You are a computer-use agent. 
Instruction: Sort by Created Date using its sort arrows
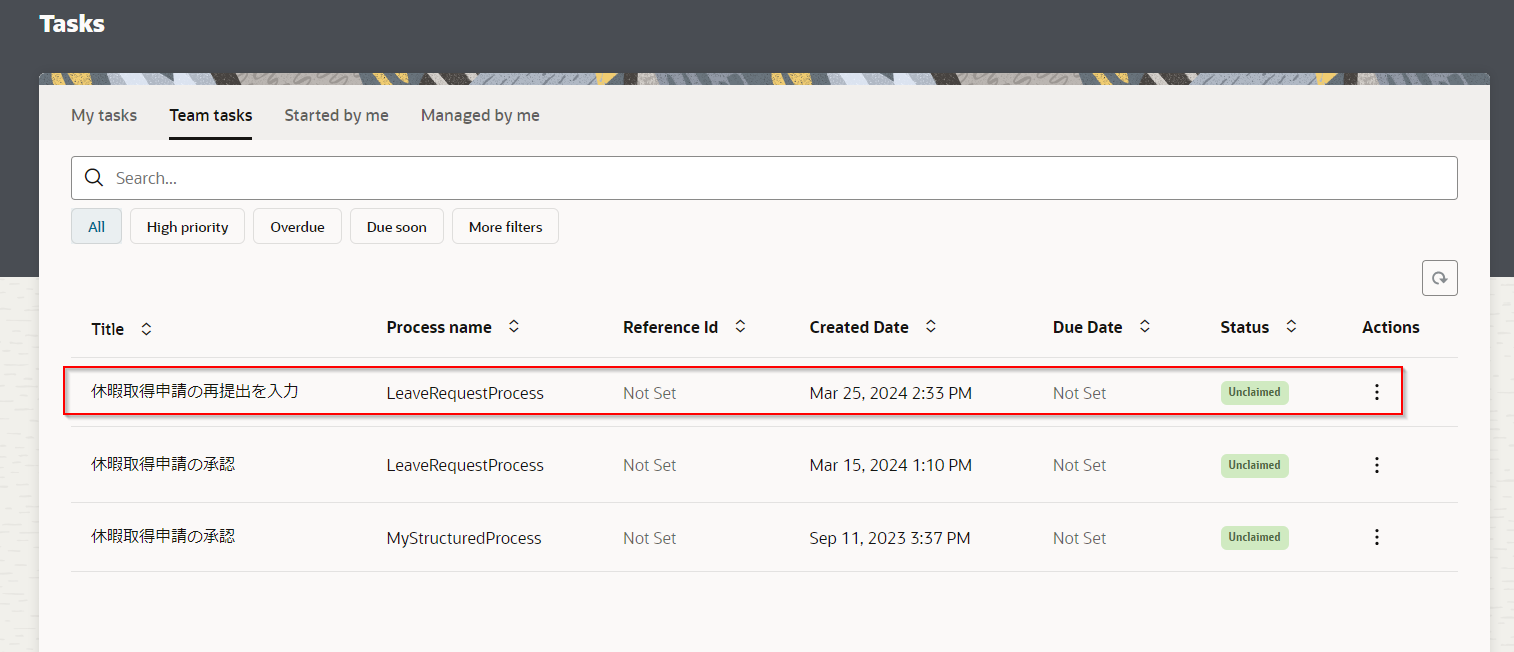[x=930, y=327]
